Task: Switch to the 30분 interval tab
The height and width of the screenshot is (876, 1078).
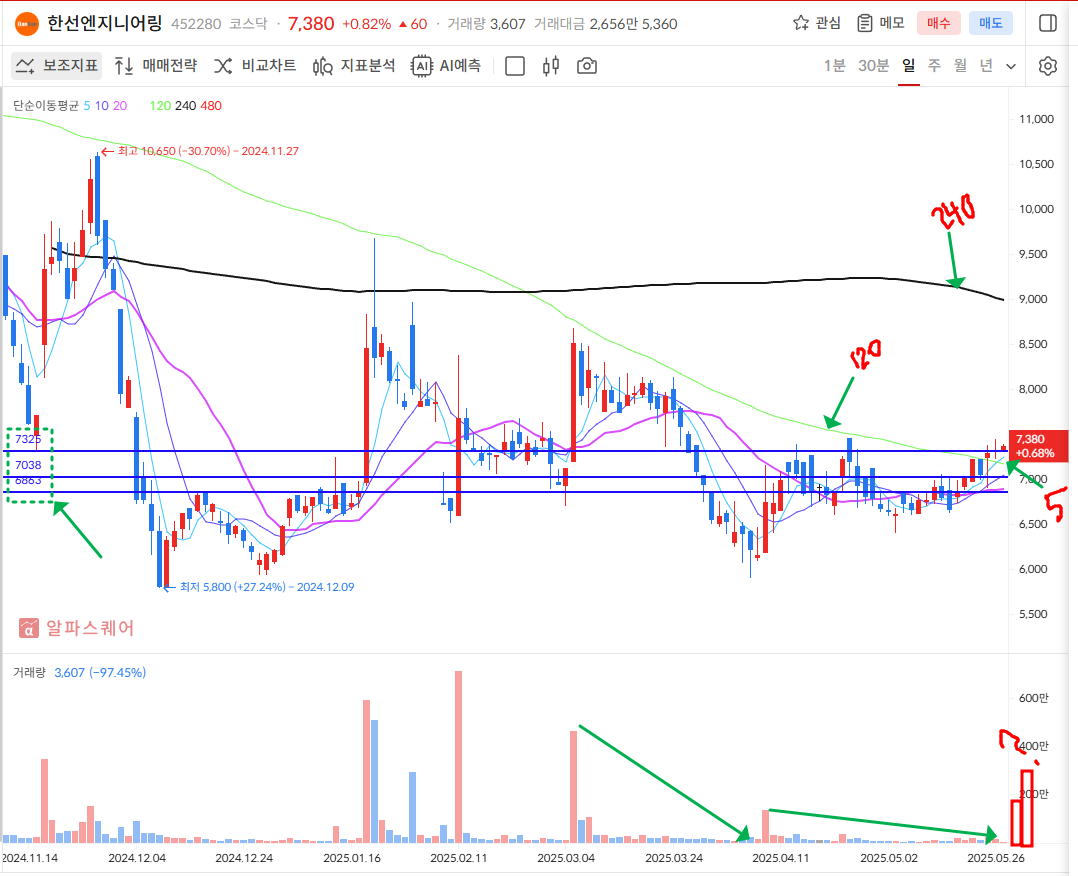Action: point(873,66)
